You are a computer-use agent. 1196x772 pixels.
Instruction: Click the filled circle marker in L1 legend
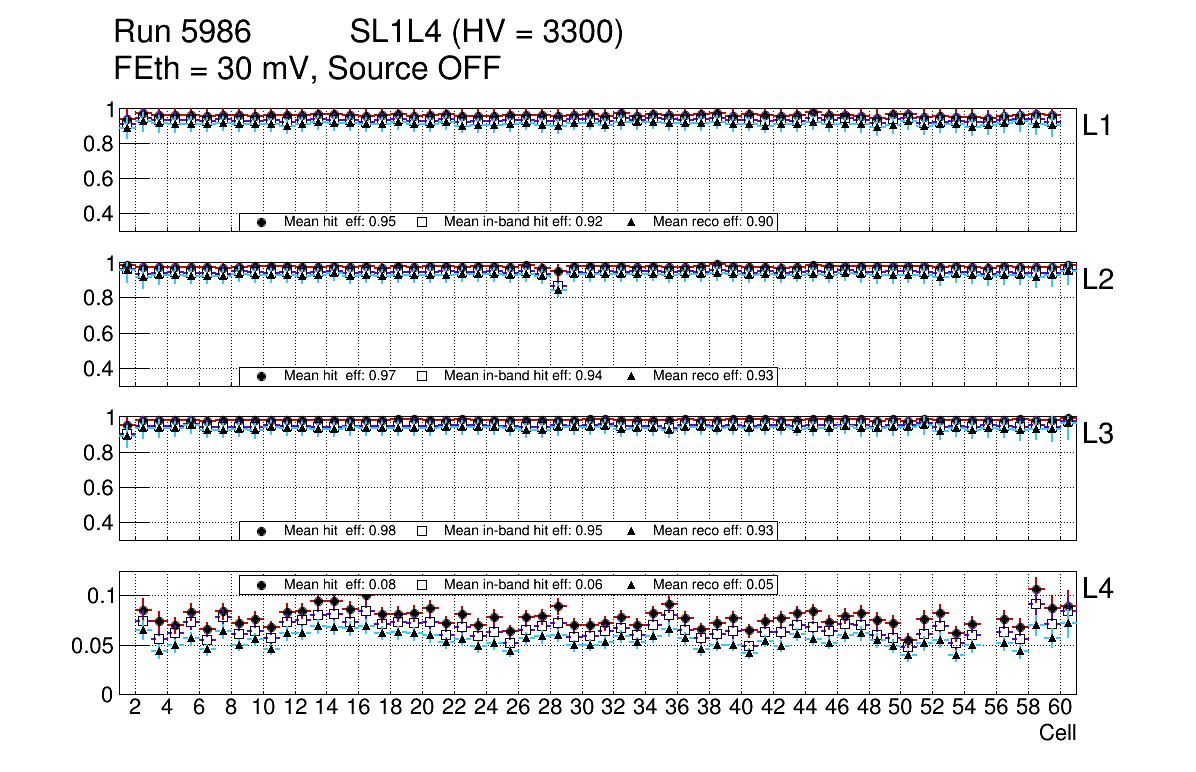(x=262, y=222)
